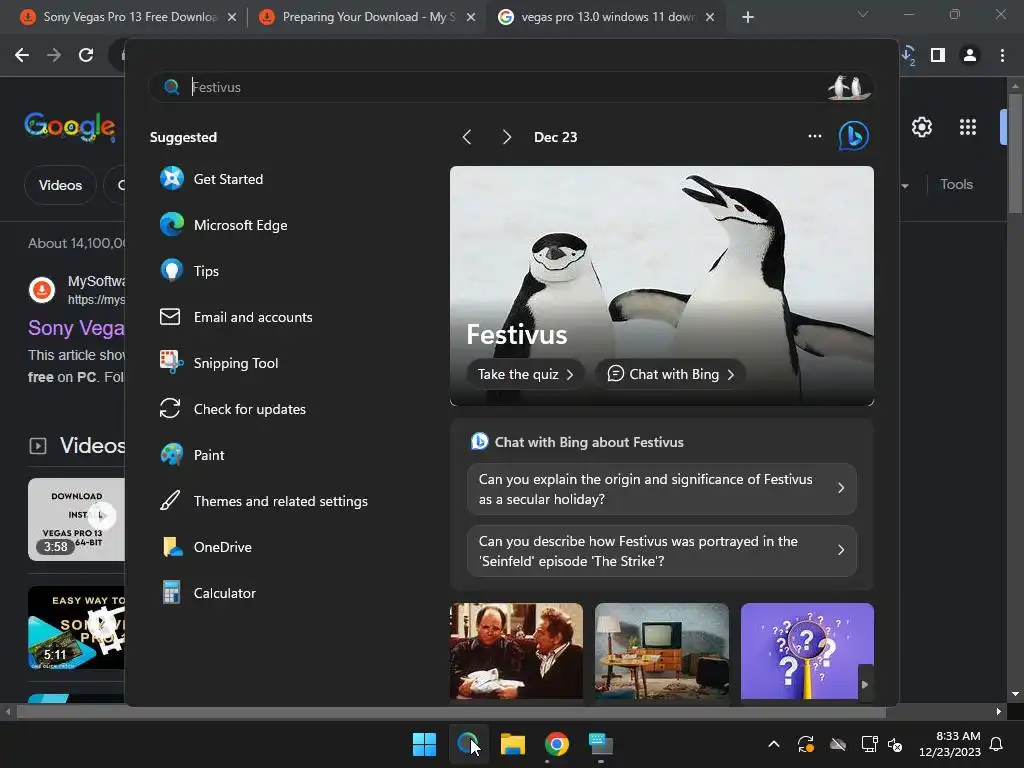This screenshot has height=768, width=1024.
Task: Go to previous day in search highlights
Action: pos(466,137)
